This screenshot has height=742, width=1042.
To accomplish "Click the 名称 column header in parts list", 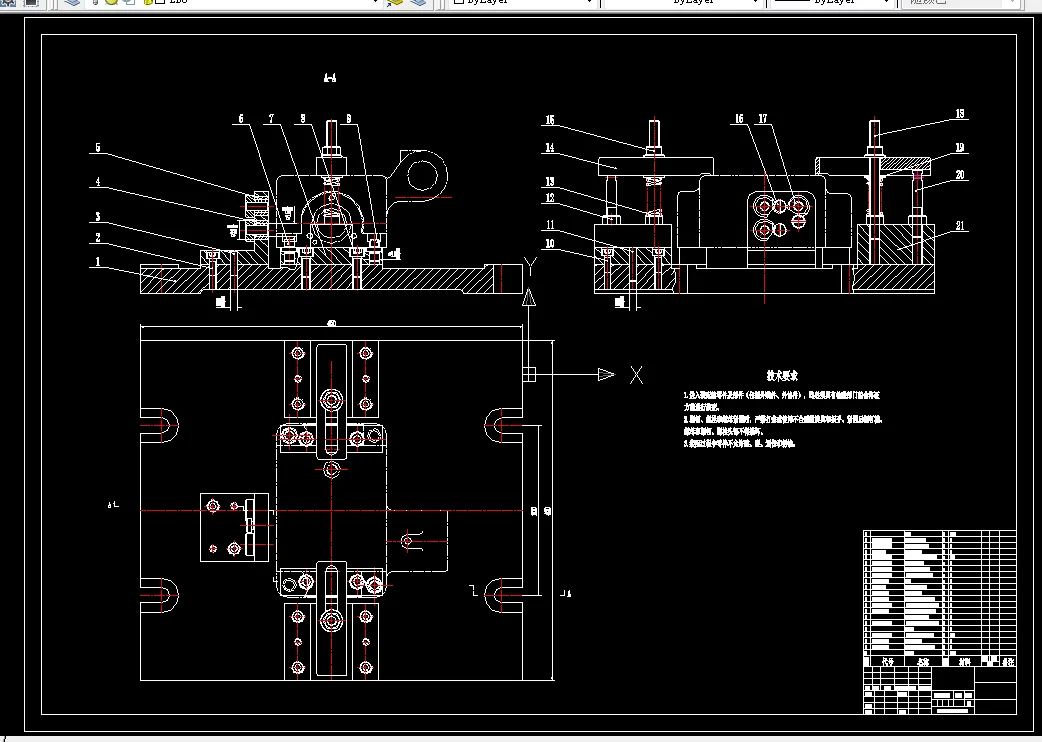I will [x=922, y=662].
